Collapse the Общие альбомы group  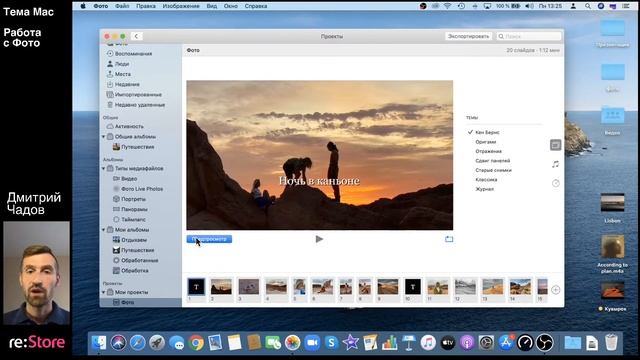pyautogui.click(x=103, y=137)
